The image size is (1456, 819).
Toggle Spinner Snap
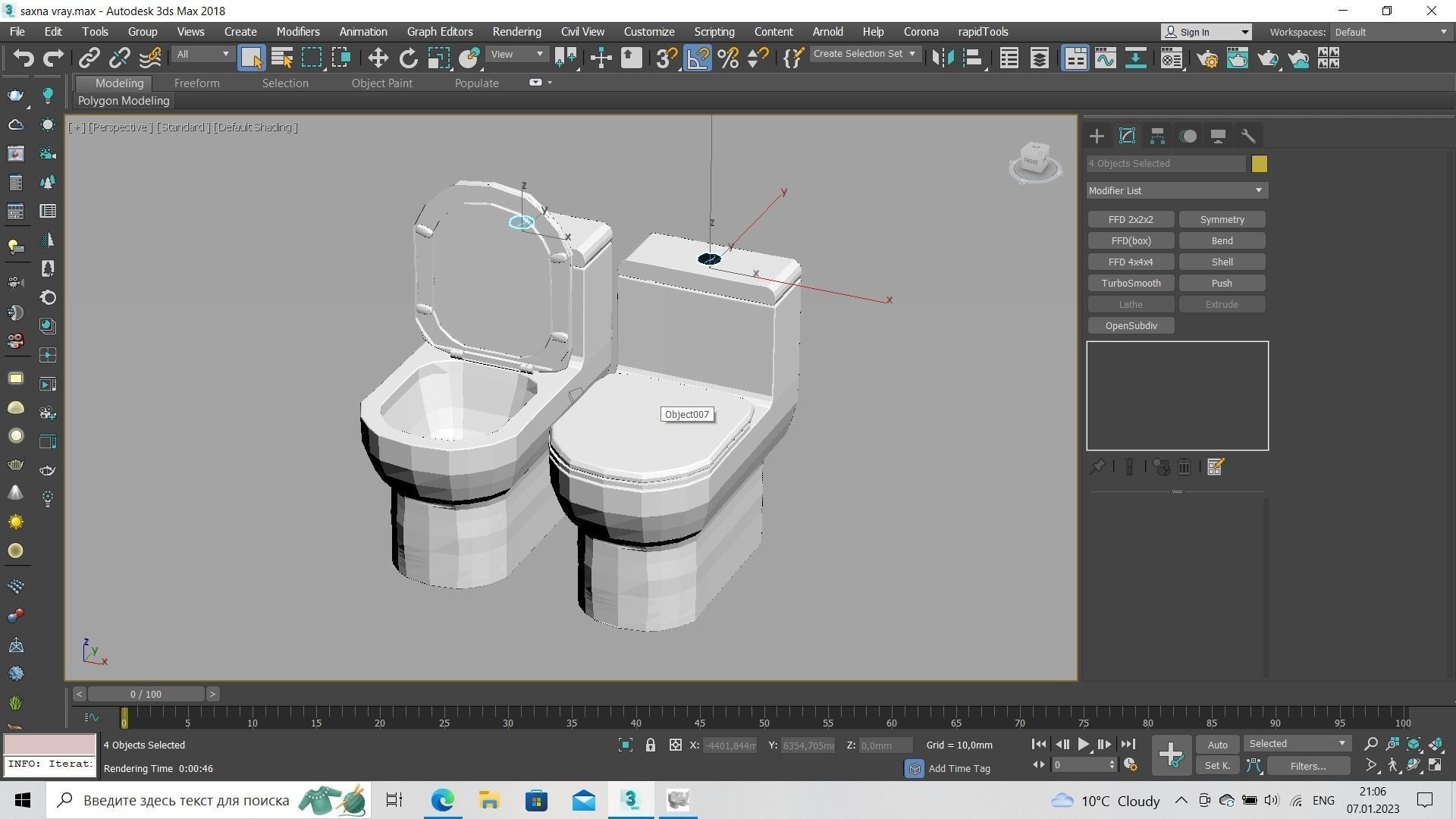[x=758, y=58]
